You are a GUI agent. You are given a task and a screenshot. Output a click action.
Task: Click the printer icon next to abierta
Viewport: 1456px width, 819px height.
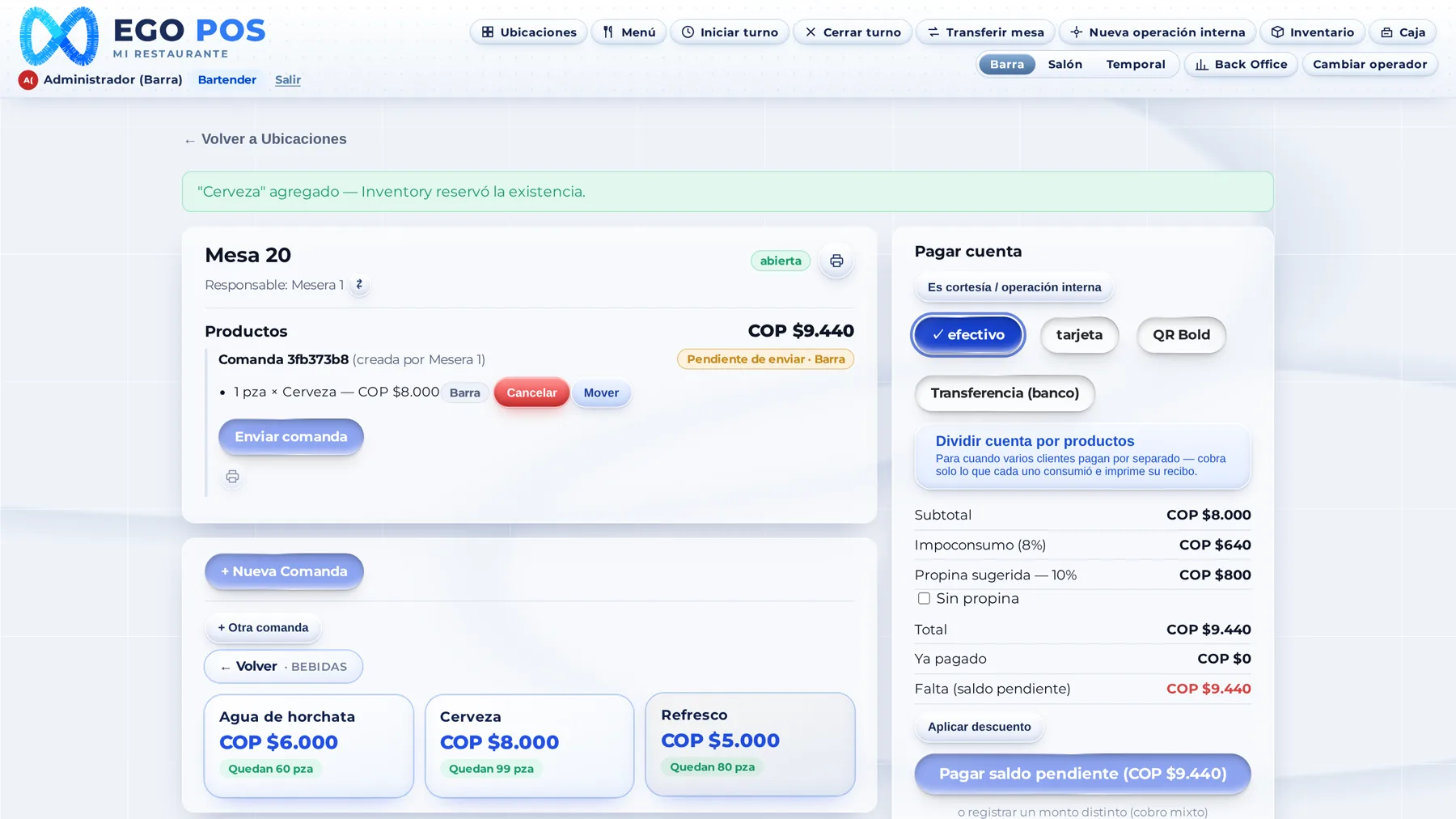pos(836,261)
